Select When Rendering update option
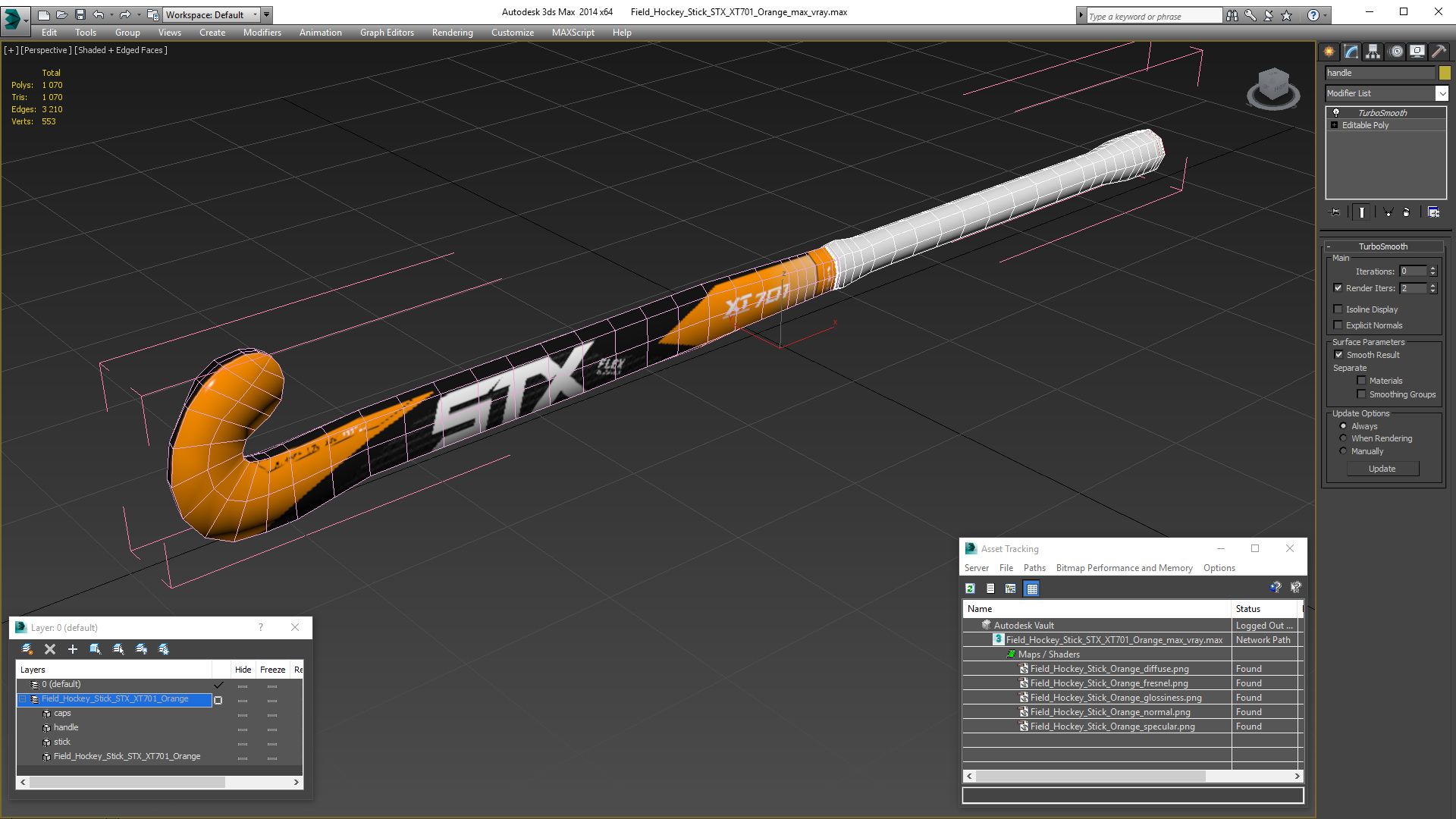This screenshot has width=1456, height=819. [x=1344, y=438]
